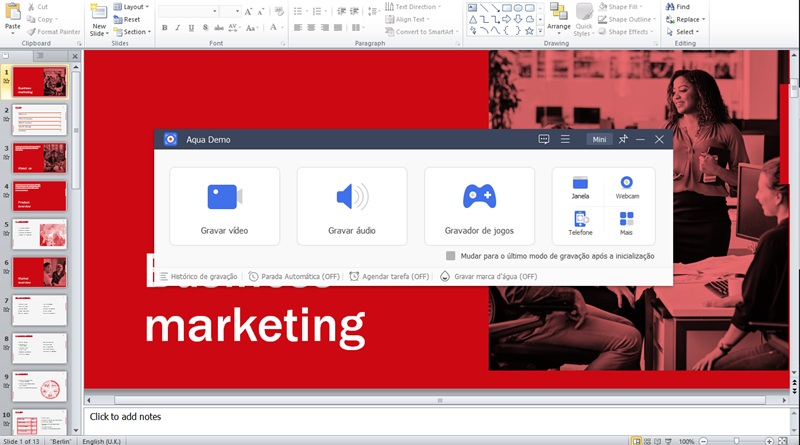The width and height of the screenshot is (800, 445).
Task: Open Gravar vídeo recording mode
Action: (x=224, y=206)
